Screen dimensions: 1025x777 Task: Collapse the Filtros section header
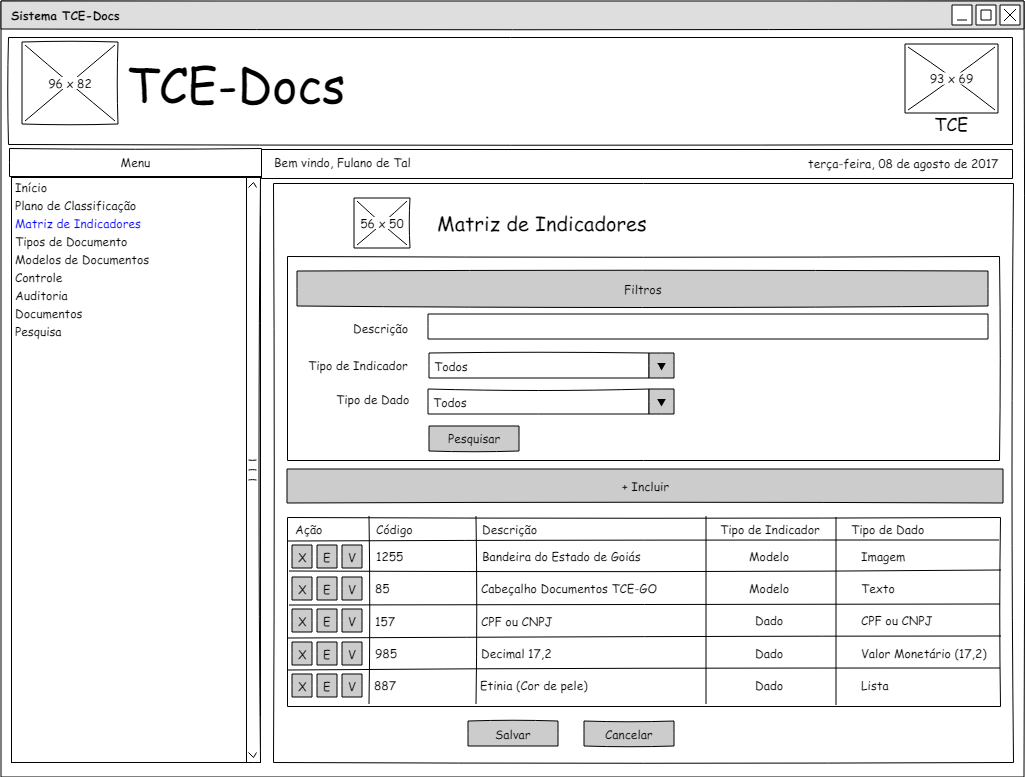click(642, 289)
